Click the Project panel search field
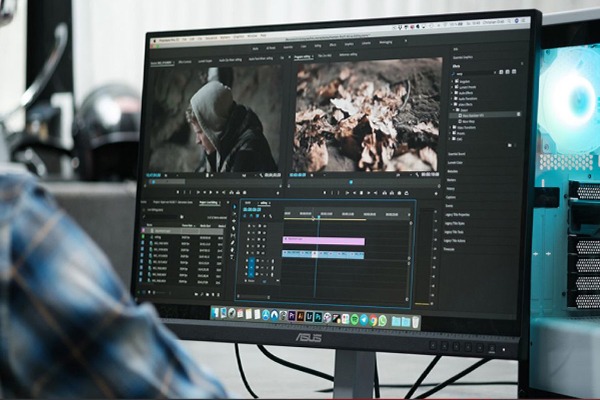Viewport: 600px width, 400px height. point(161,216)
